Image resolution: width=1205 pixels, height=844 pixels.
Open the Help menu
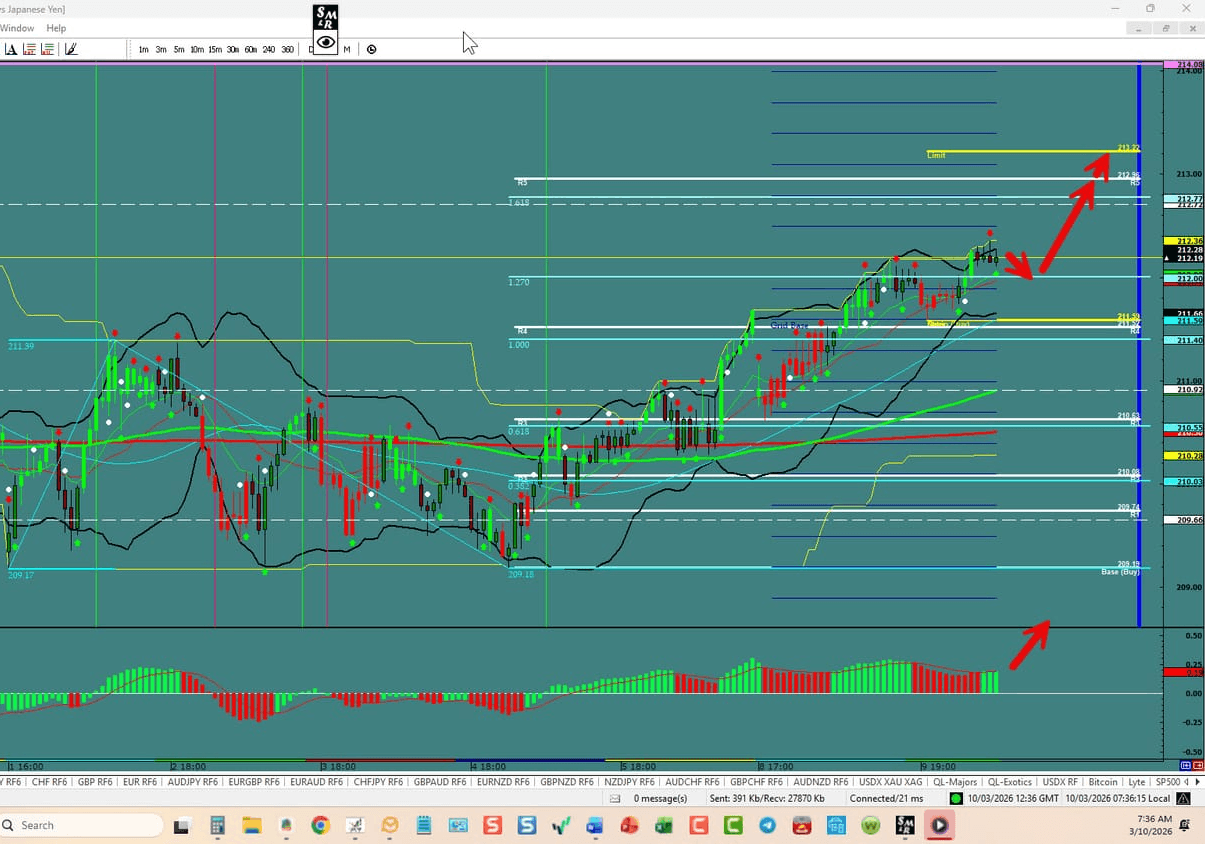point(56,28)
